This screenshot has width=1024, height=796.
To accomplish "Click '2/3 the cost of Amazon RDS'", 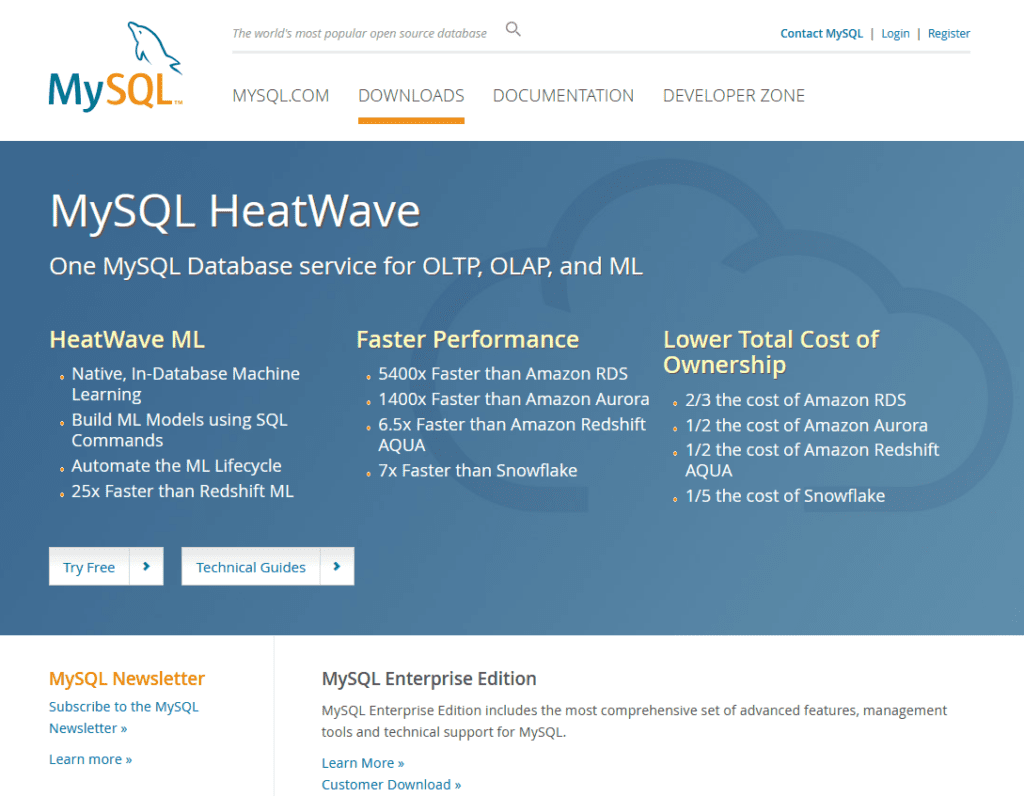I will coord(796,400).
